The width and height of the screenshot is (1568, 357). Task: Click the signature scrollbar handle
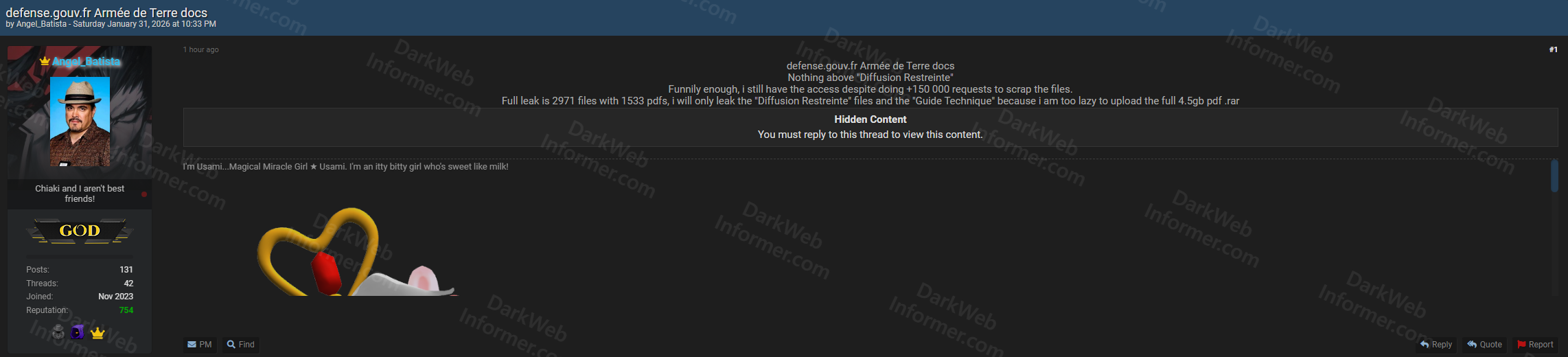pyautogui.click(x=1554, y=176)
